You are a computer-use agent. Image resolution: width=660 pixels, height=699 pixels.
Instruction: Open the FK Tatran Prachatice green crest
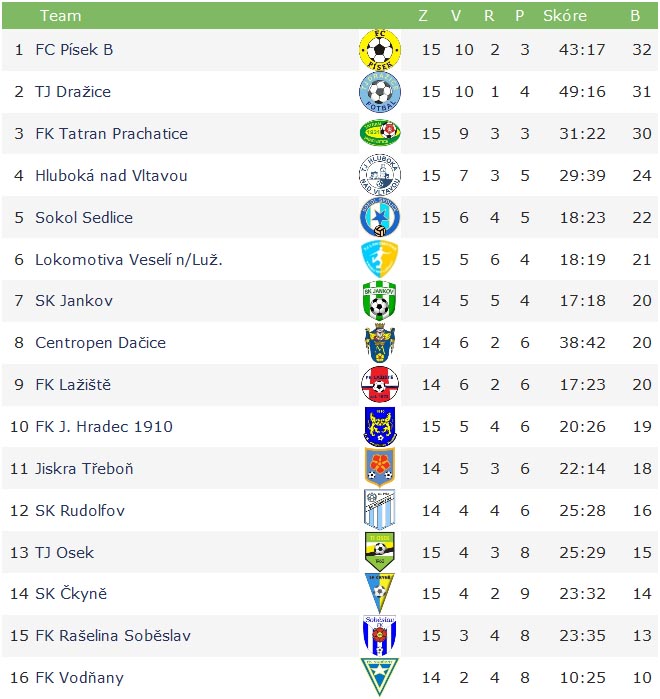pyautogui.click(x=380, y=133)
